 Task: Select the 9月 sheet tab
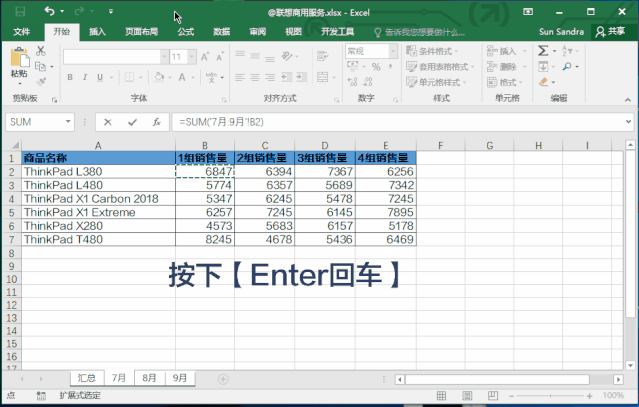(180, 378)
